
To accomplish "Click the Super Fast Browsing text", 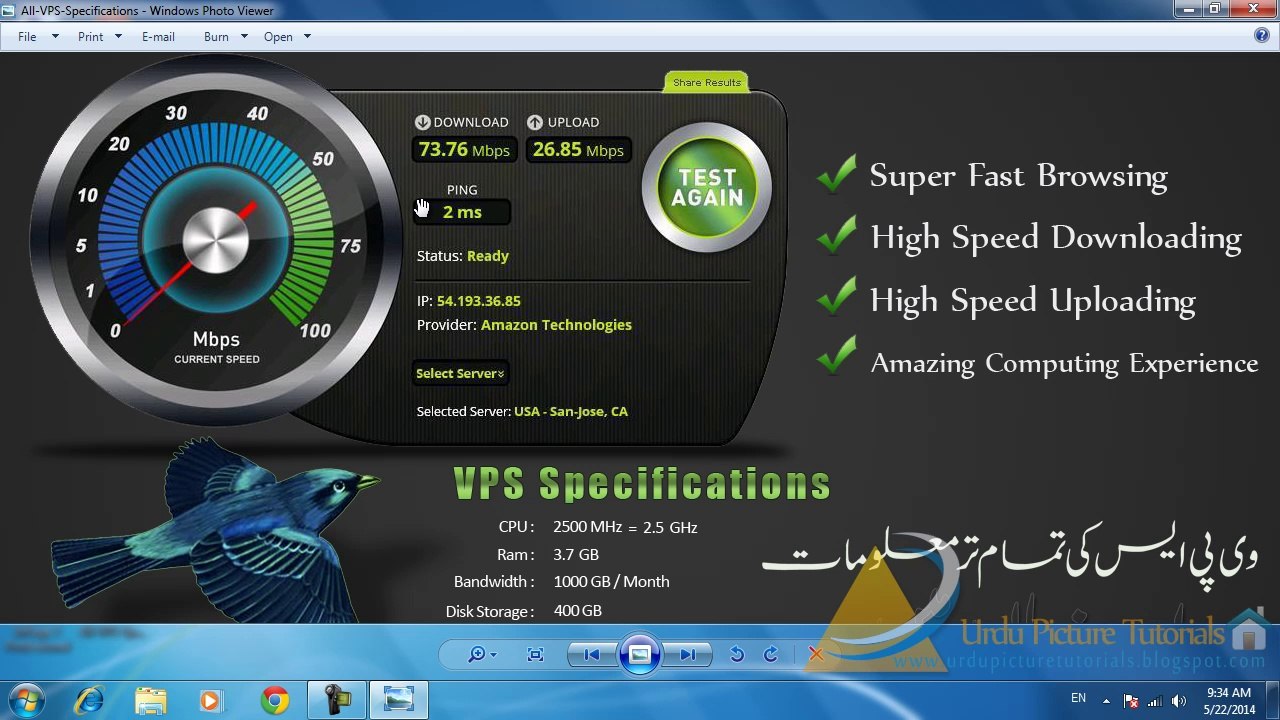I will (1018, 176).
